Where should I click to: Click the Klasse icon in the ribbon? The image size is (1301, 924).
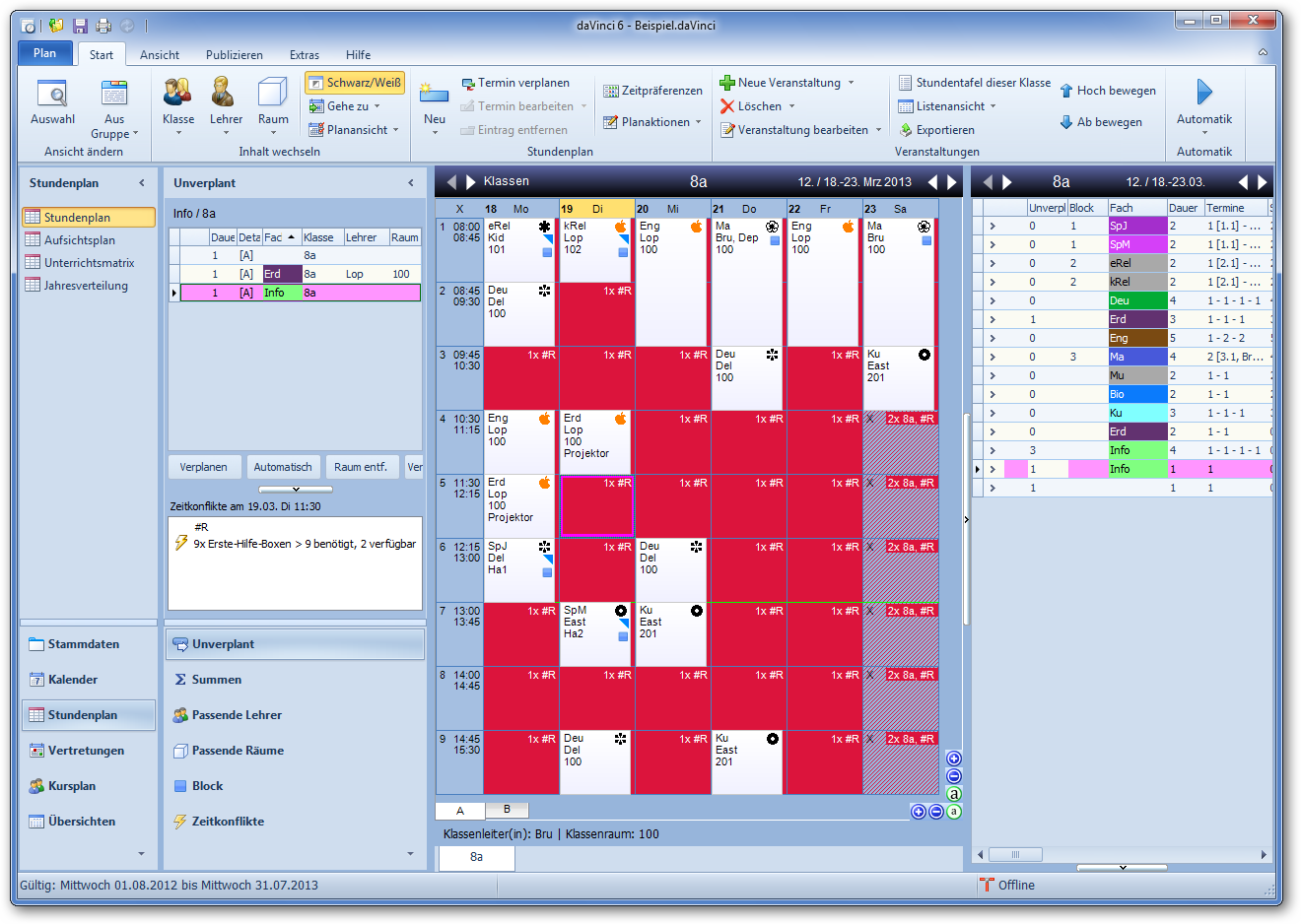point(177,95)
